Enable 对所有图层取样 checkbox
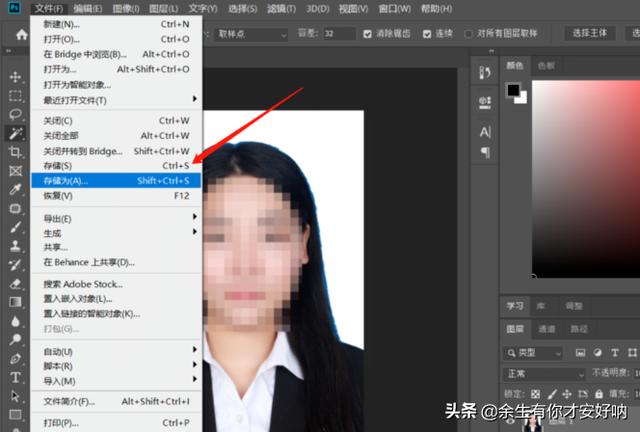This screenshot has height=432, width=640. pos(468,33)
